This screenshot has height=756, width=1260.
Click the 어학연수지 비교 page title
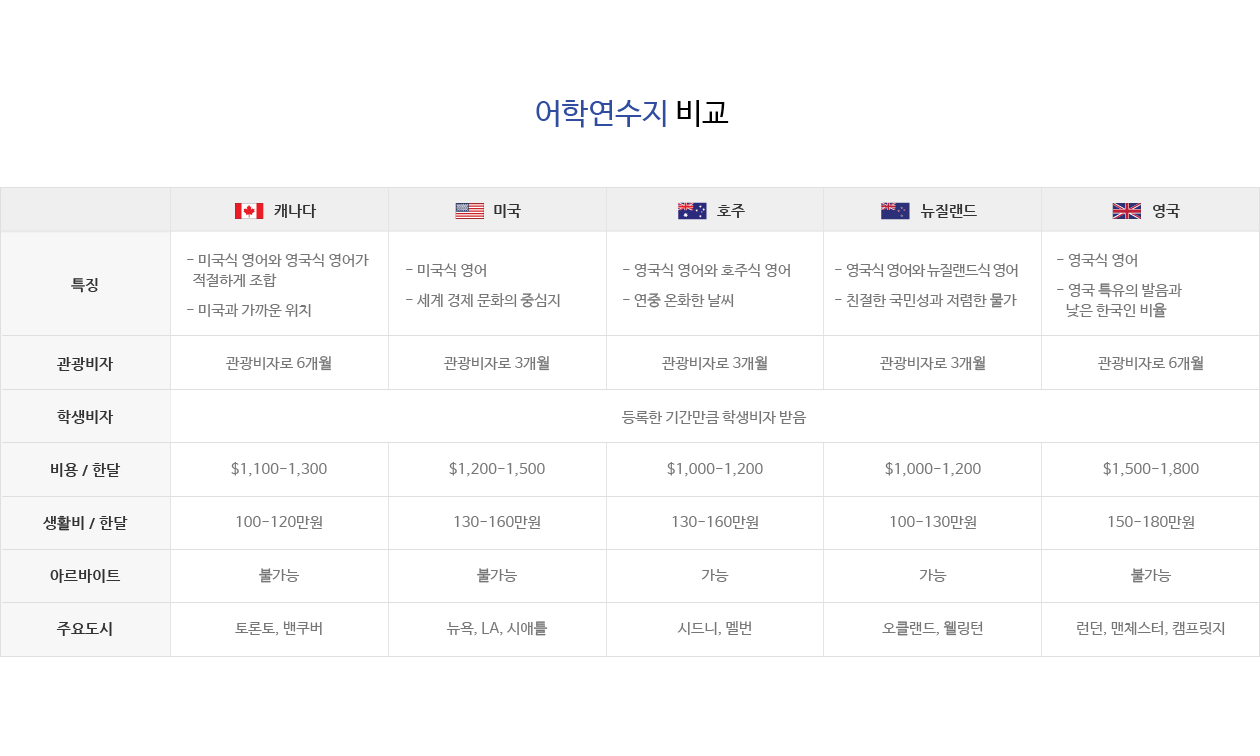click(632, 112)
